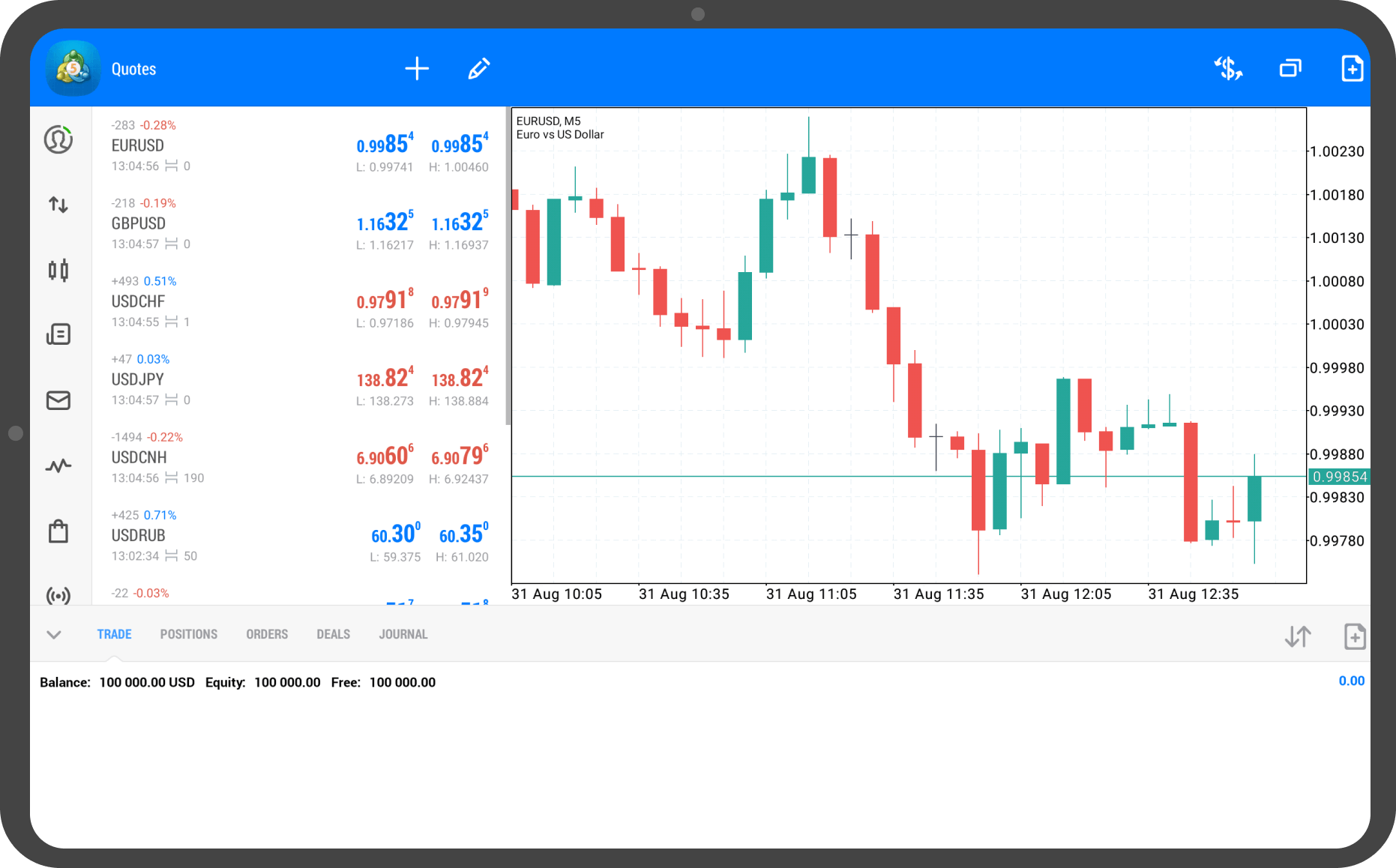Click the dollar exchange icon in header
Viewport: 1396px width, 868px height.
click(x=1228, y=69)
